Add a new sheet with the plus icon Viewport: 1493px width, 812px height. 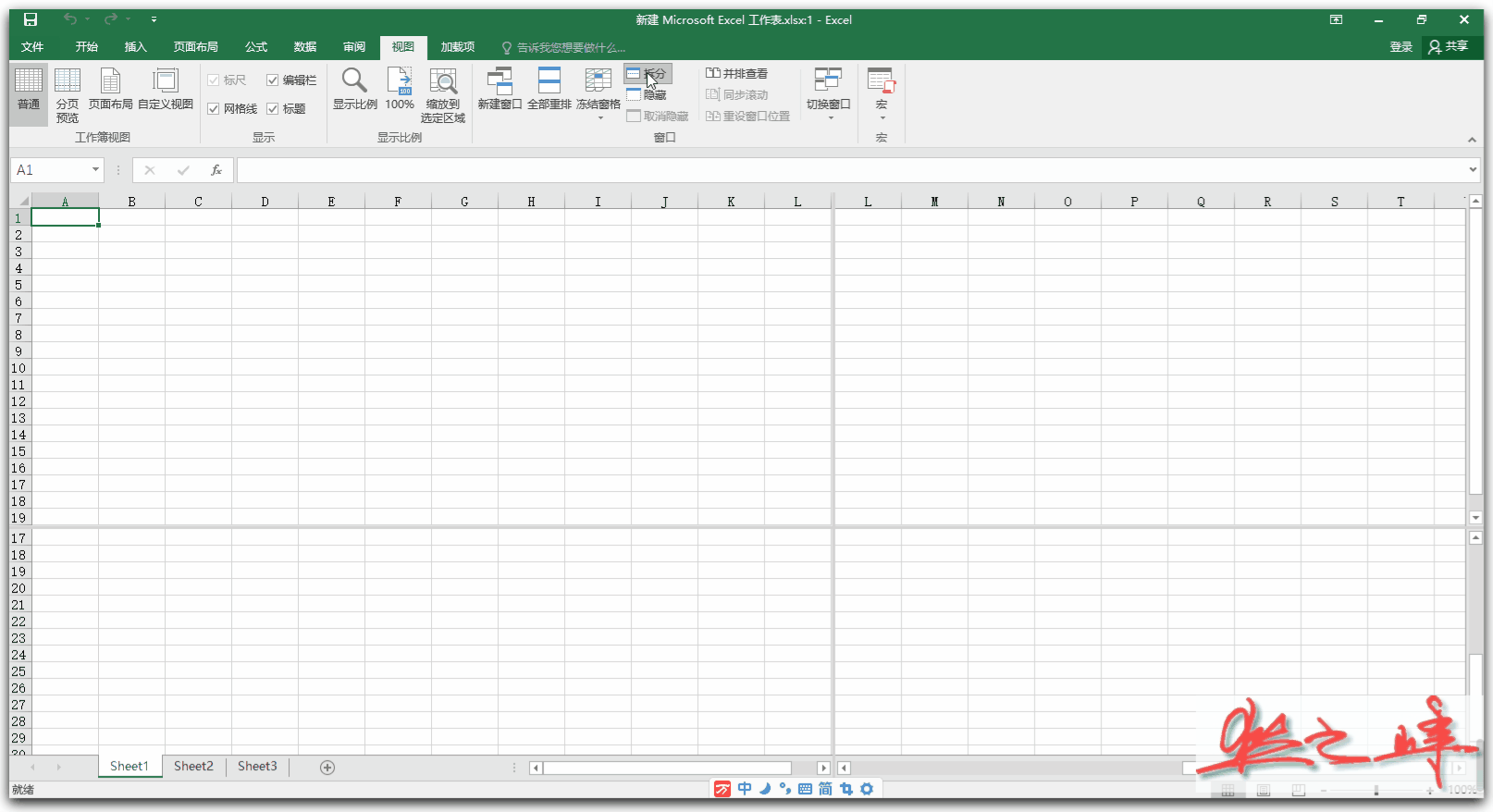pyautogui.click(x=327, y=767)
